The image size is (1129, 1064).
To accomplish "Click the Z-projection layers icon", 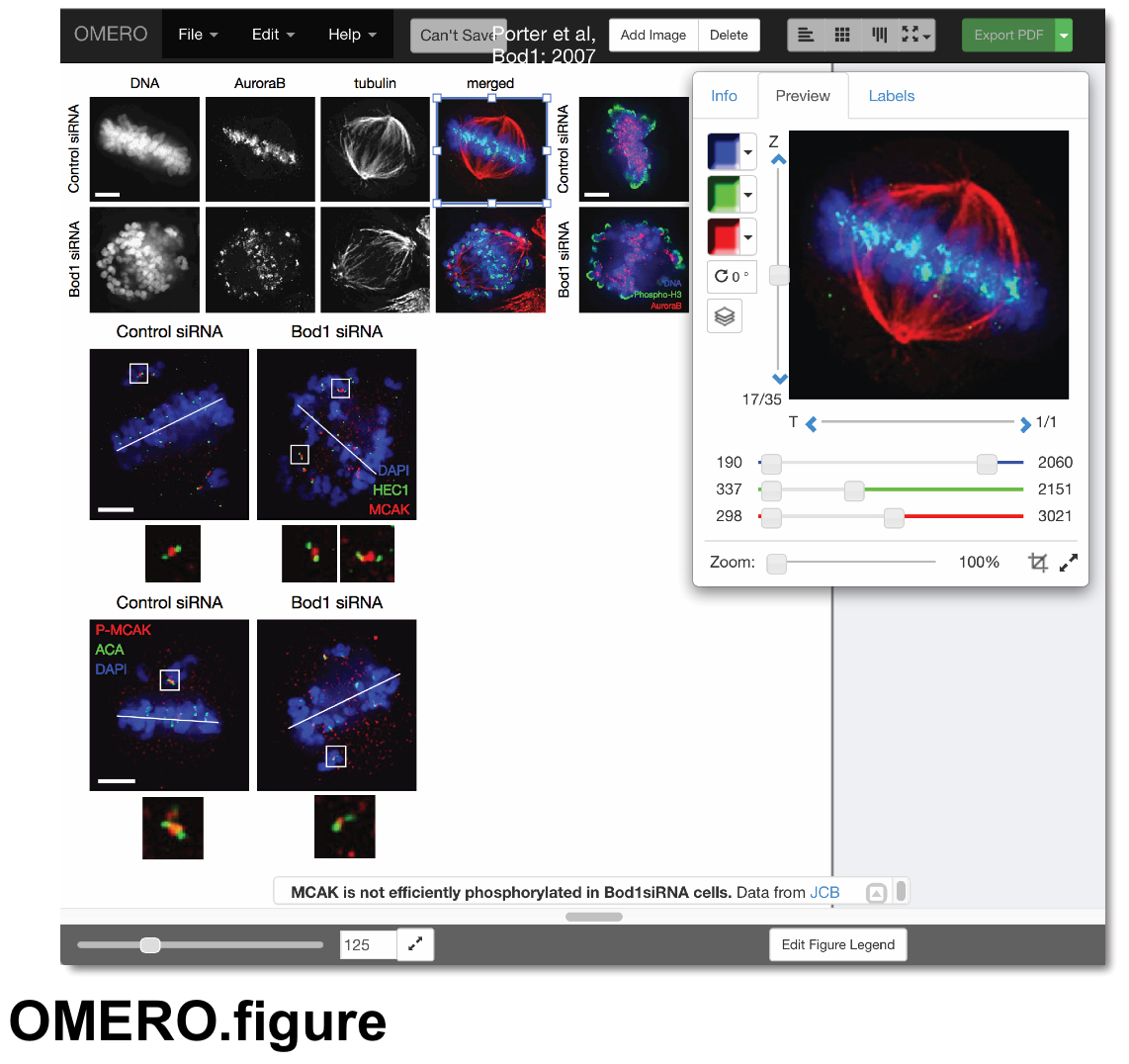I will tap(725, 316).
